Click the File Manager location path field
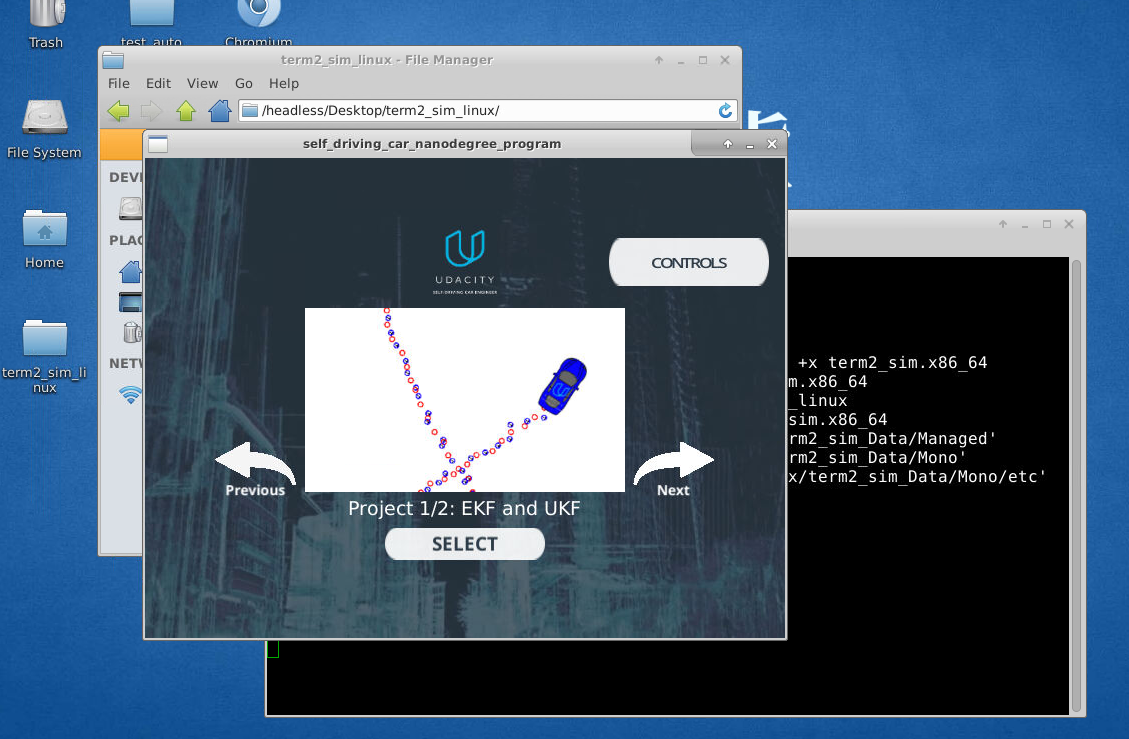This screenshot has width=1129, height=739. (487, 110)
